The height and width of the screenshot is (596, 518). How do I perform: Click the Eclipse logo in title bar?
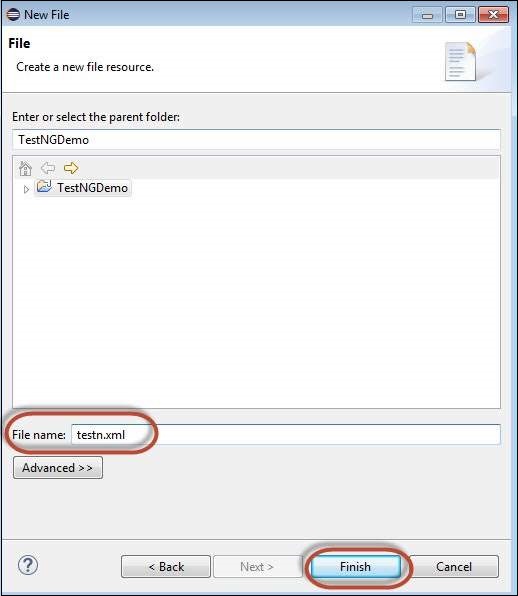click(13, 15)
